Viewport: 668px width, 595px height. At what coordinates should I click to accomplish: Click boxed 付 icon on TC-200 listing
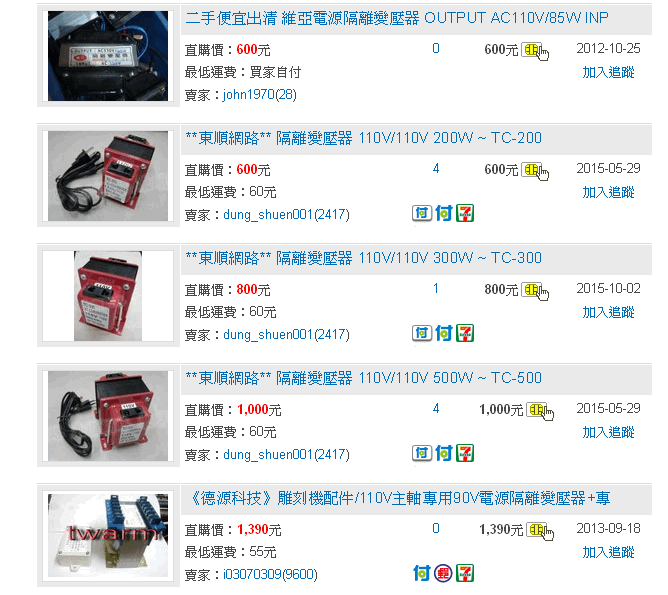tap(422, 213)
